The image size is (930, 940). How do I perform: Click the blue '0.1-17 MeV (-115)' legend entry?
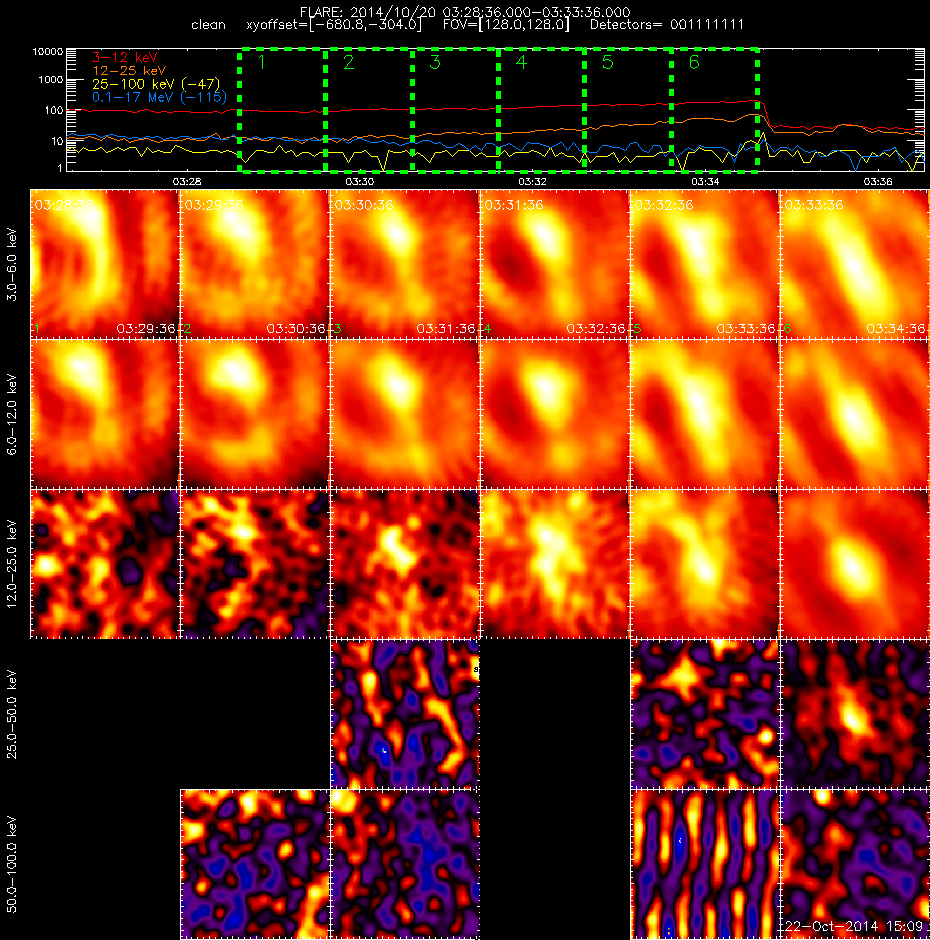(x=159, y=97)
